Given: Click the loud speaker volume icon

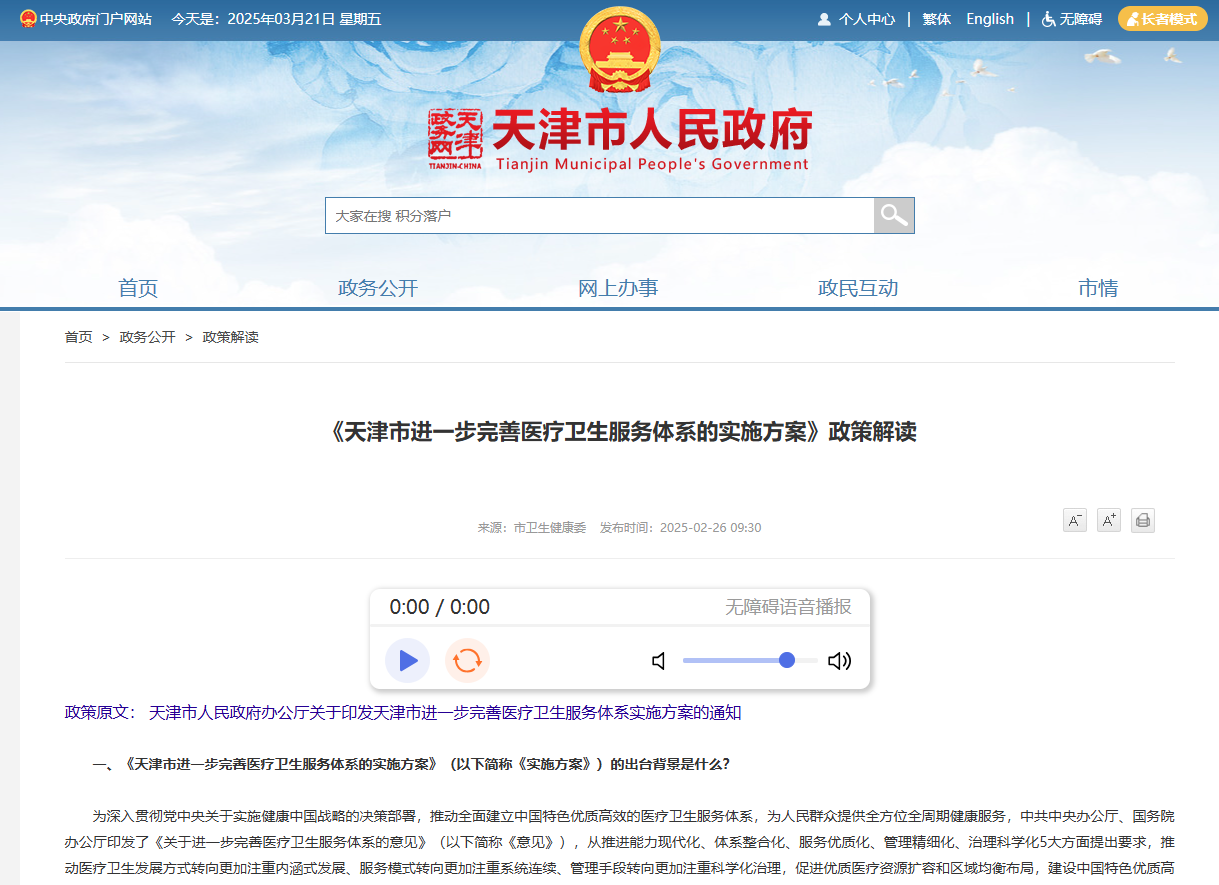Looking at the screenshot, I should (840, 660).
